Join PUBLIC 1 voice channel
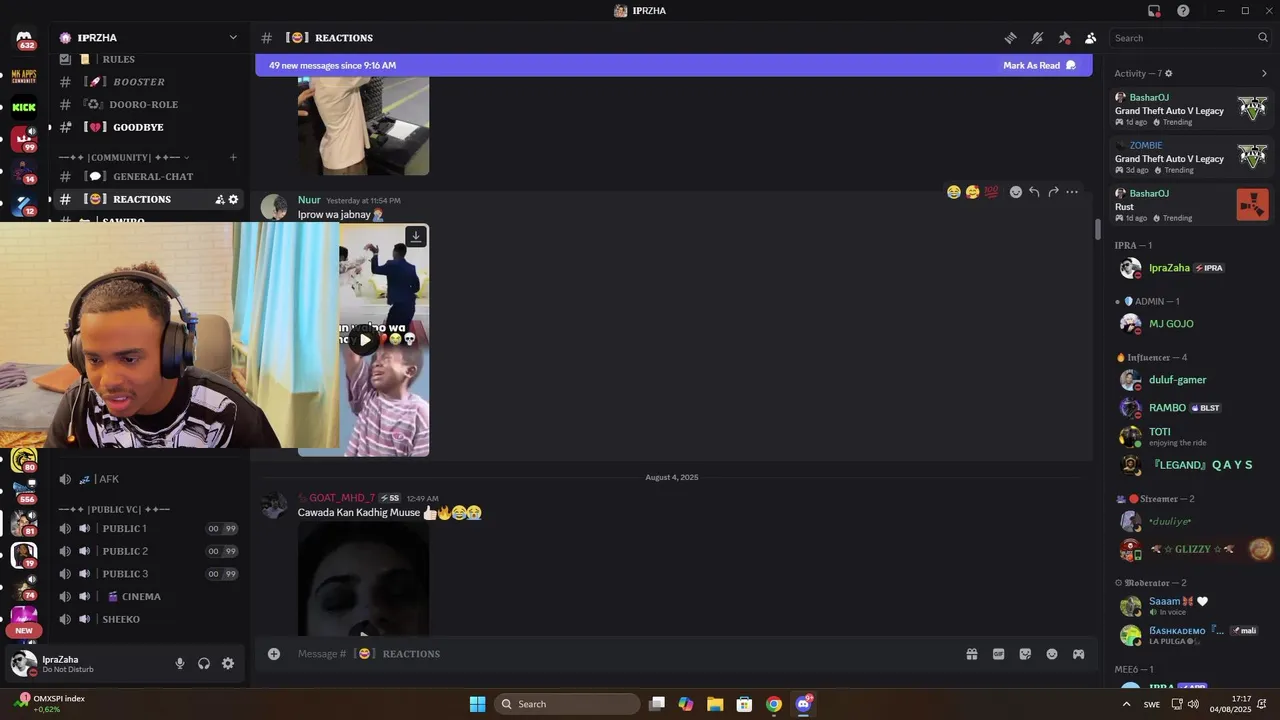This screenshot has width=1280, height=720. tap(150, 529)
